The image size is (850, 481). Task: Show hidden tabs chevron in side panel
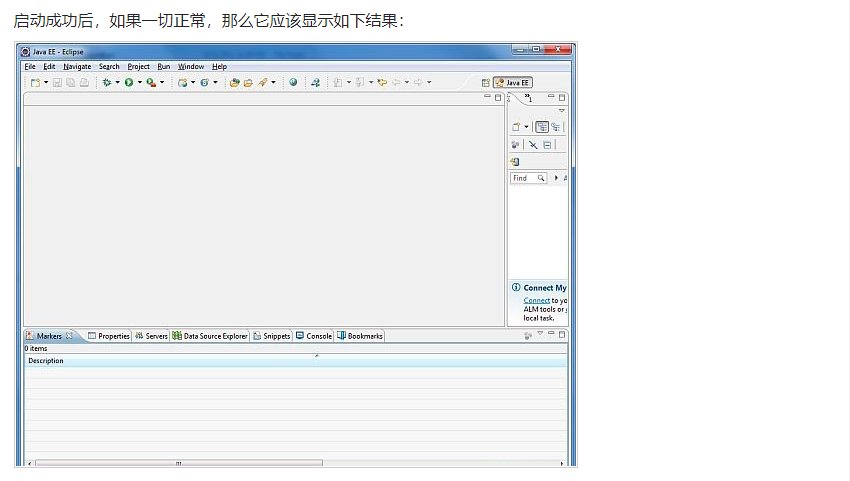(x=529, y=98)
